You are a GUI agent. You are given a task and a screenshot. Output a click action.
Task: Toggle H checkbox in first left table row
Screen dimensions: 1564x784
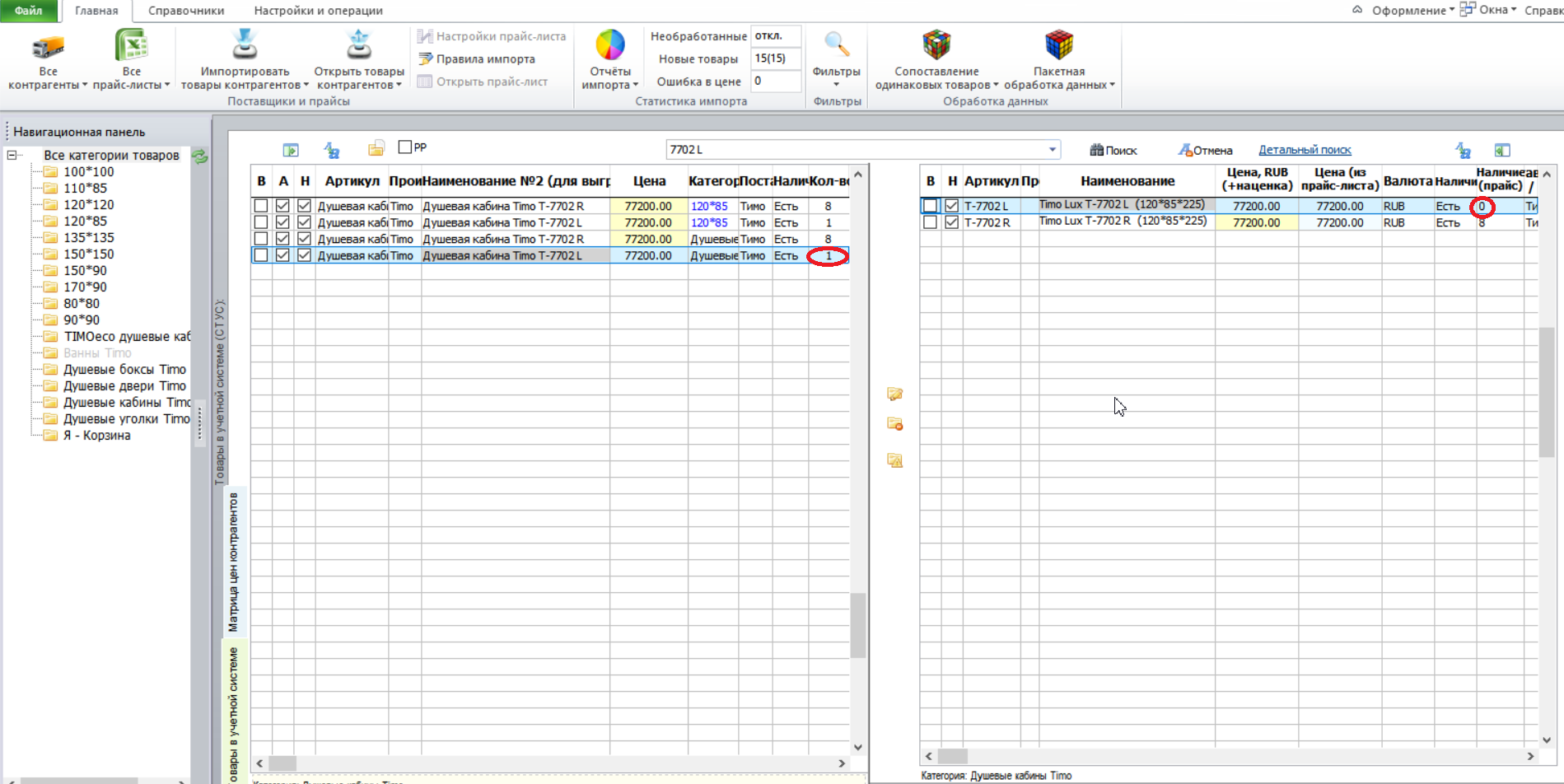305,206
